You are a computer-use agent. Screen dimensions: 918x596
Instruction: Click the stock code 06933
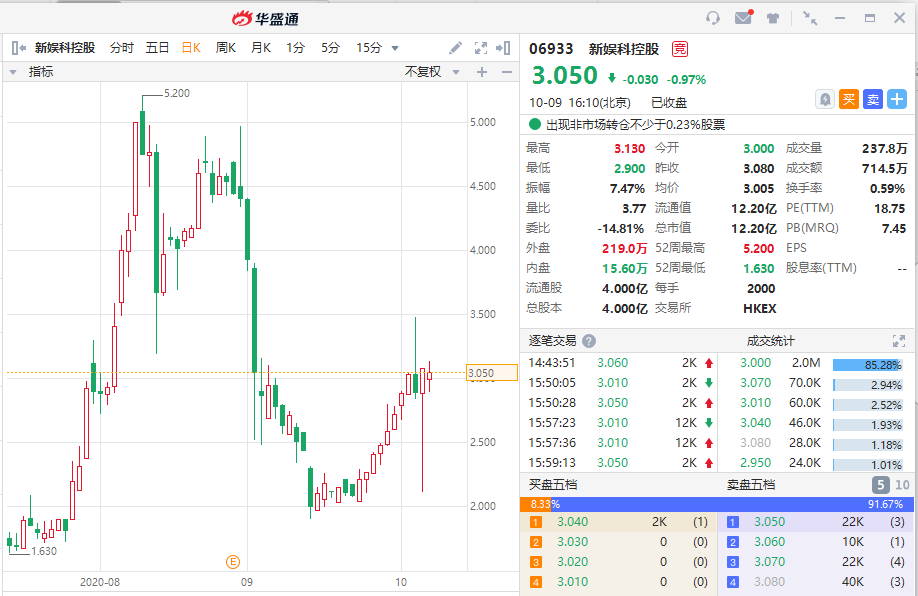tap(551, 49)
